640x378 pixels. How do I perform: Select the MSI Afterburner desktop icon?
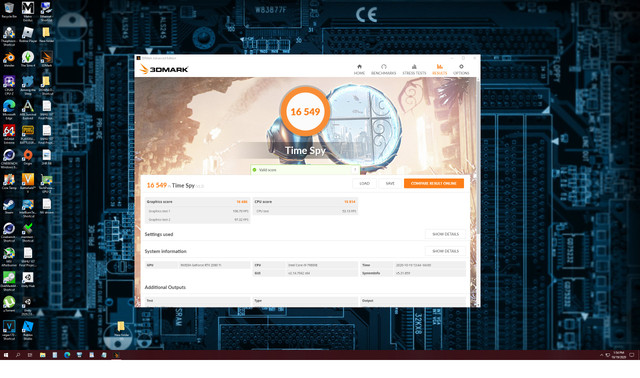tap(9, 257)
